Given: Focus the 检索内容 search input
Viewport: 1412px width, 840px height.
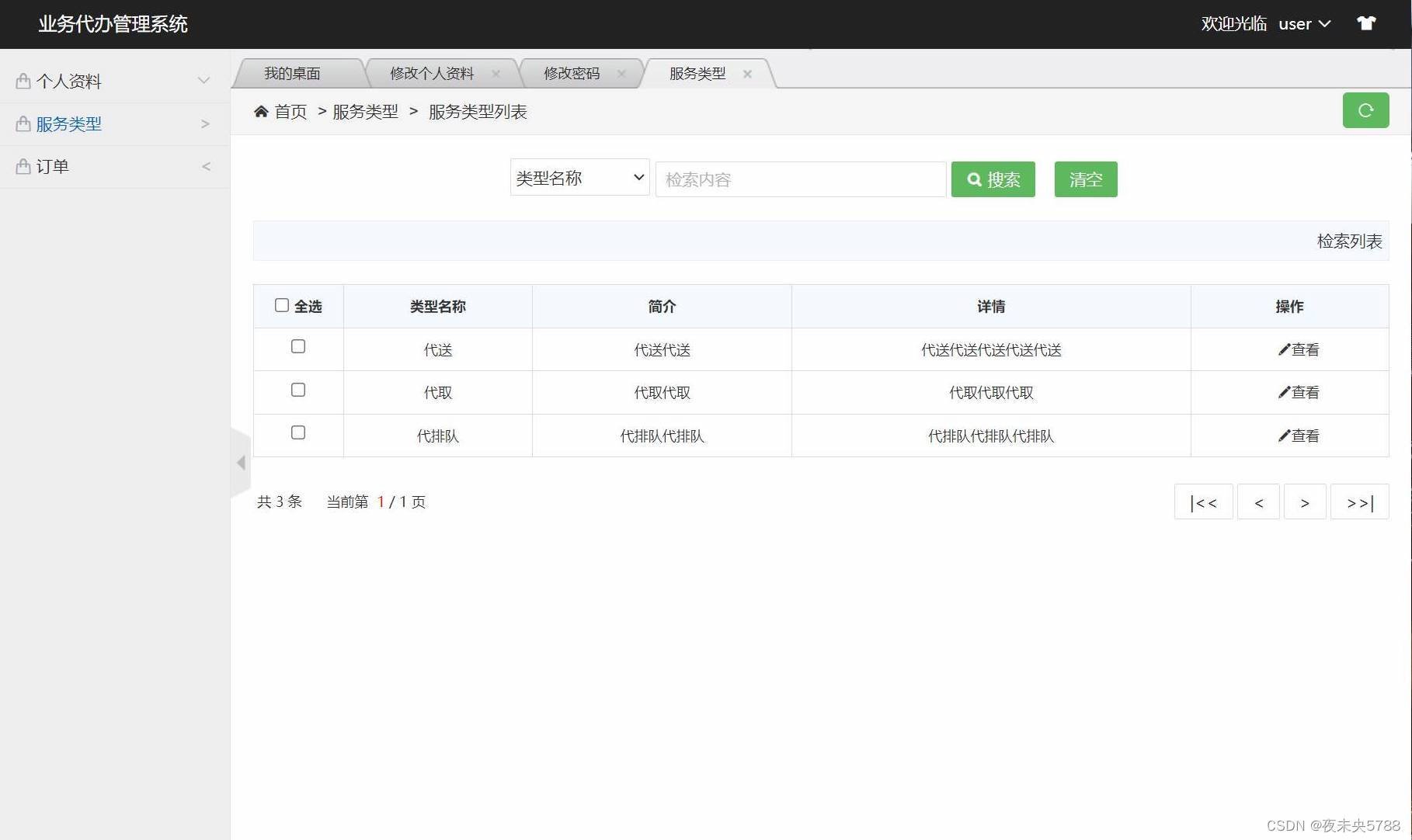Looking at the screenshot, I should click(801, 179).
